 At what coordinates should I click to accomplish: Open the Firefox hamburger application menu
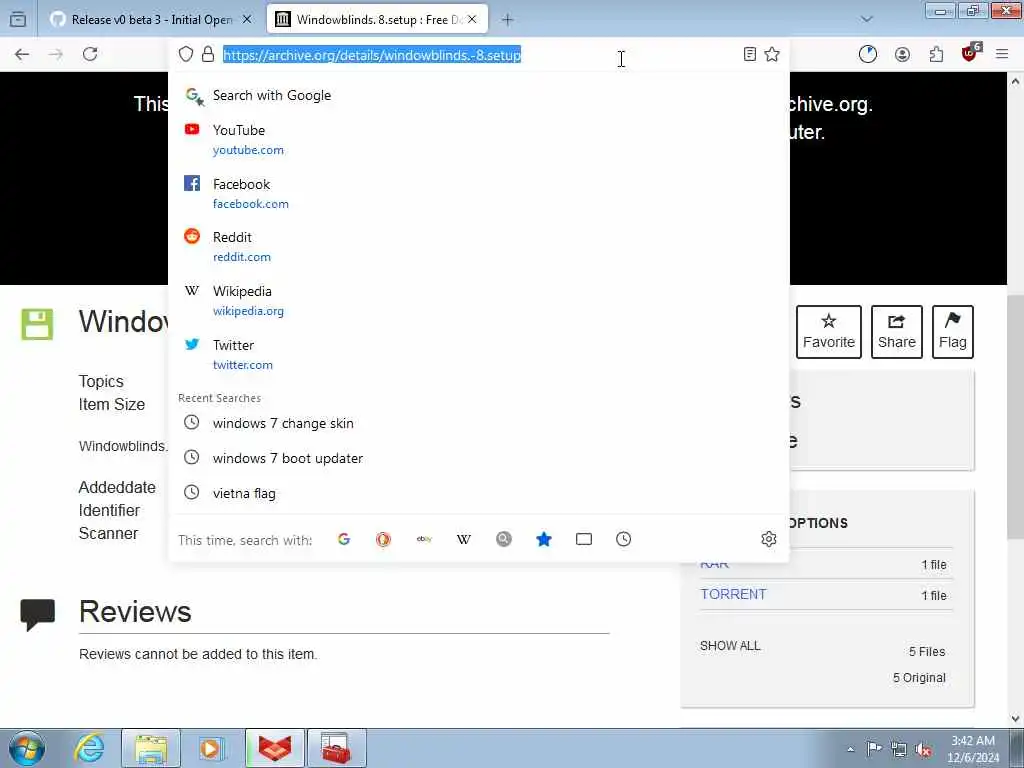point(1002,55)
